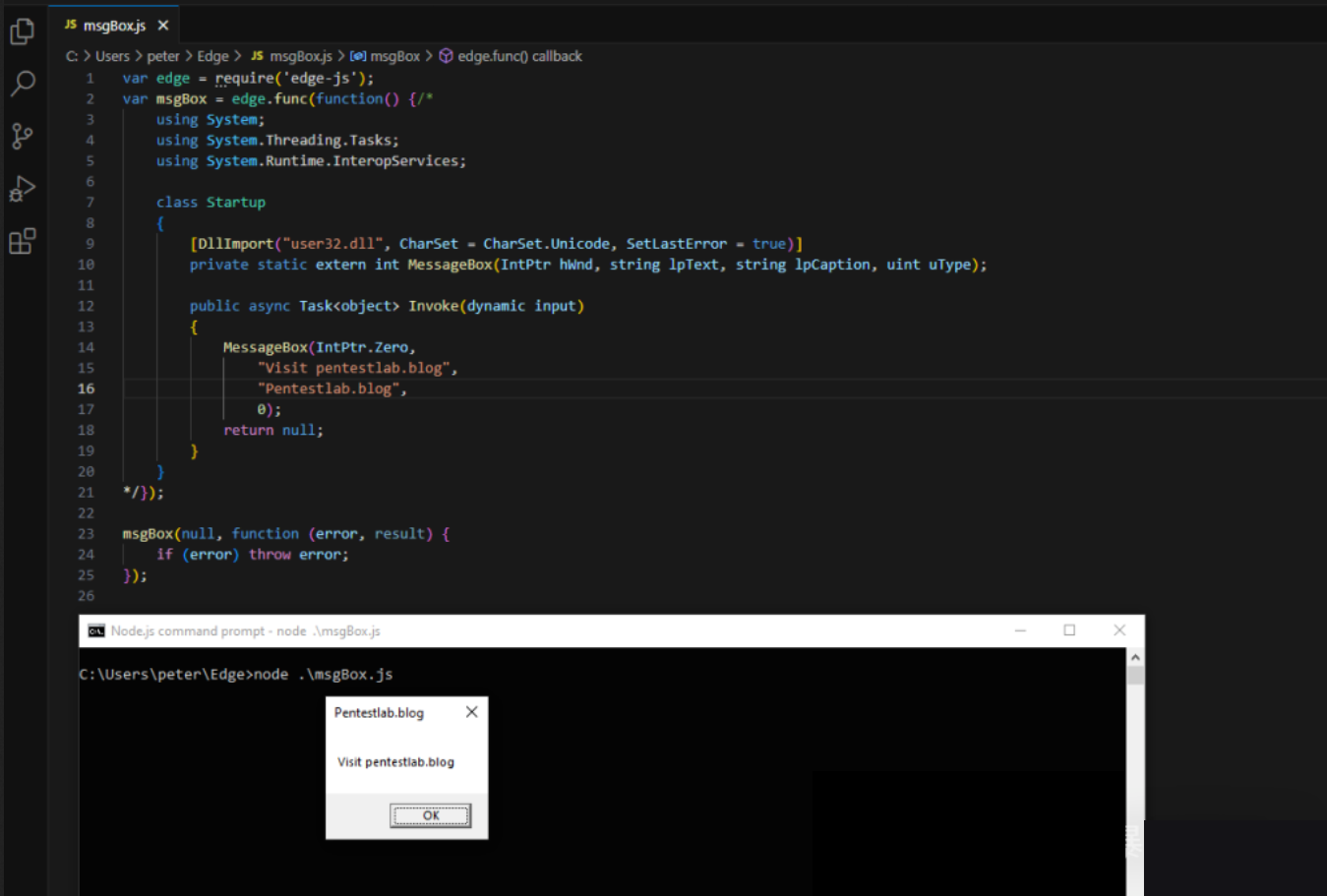Image resolution: width=1327 pixels, height=896 pixels.
Task: Click 'class Startup' on line 7
Action: coord(211,203)
